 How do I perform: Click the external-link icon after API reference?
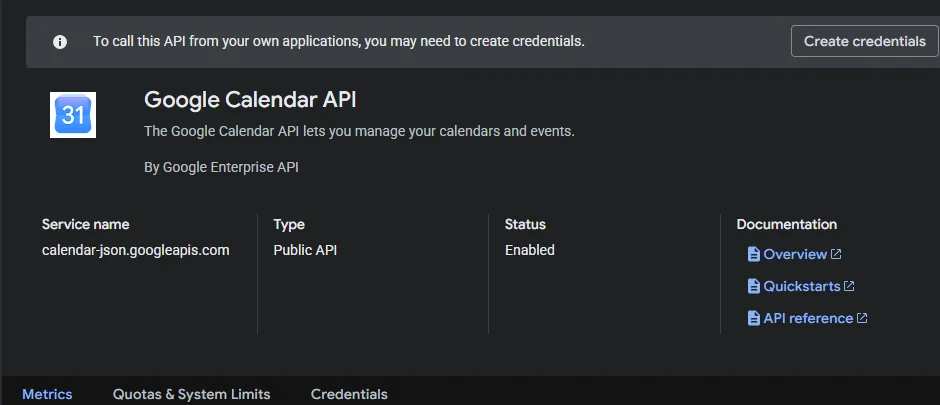click(x=862, y=318)
